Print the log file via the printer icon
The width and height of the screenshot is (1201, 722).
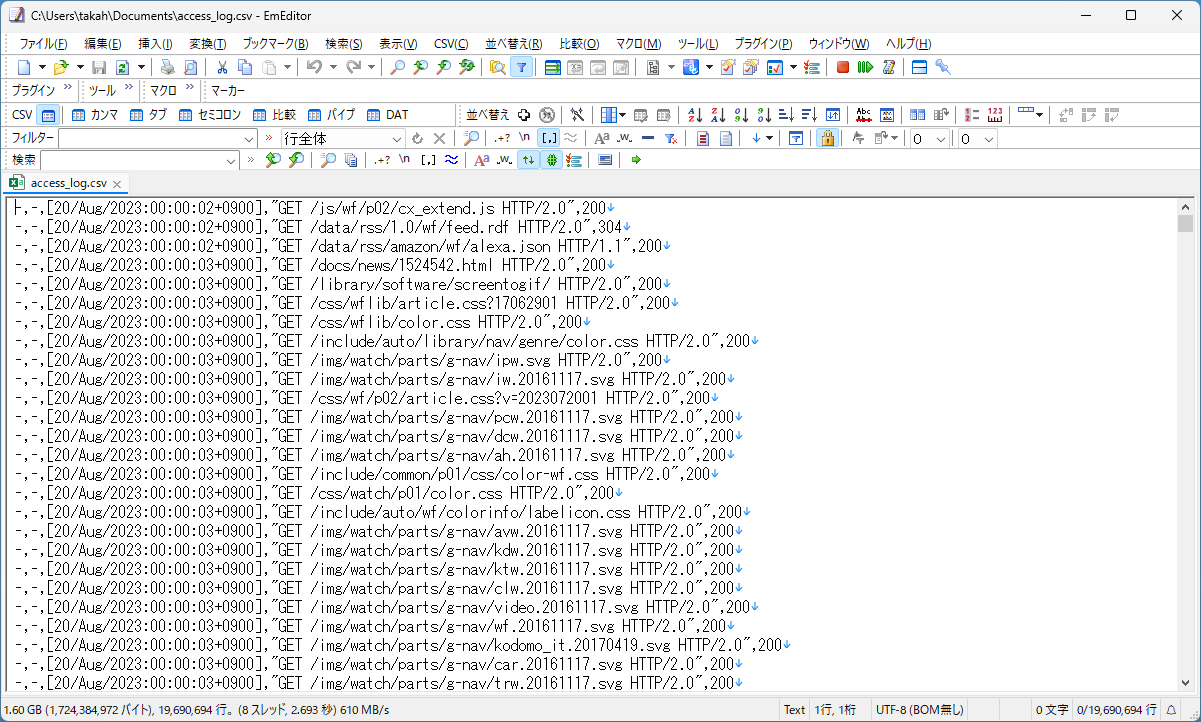(165, 67)
